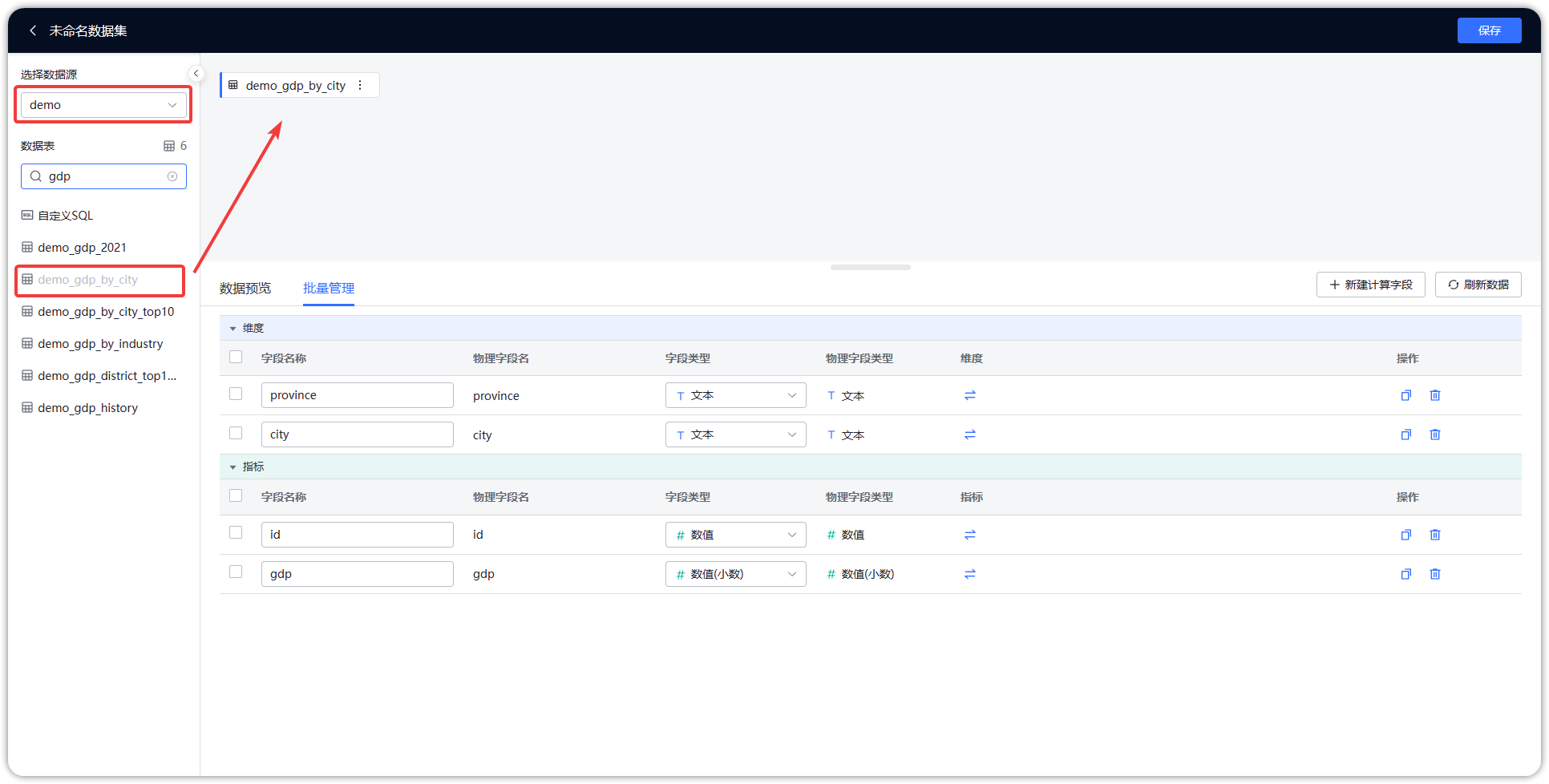Open the province field type dropdown
This screenshot has height=784, width=1549.
[735, 395]
